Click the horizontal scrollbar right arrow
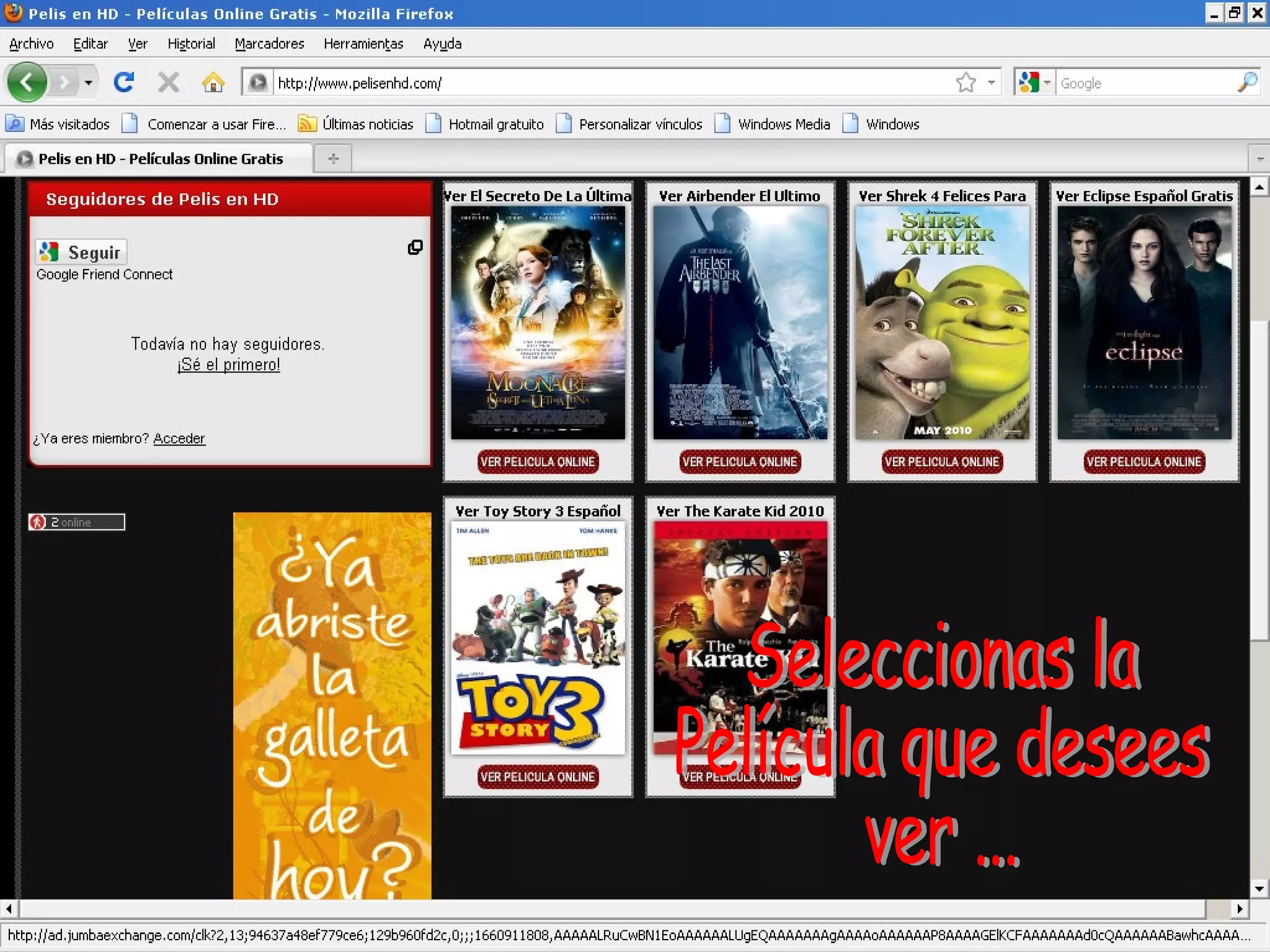Viewport: 1270px width, 952px height. tap(1240, 909)
